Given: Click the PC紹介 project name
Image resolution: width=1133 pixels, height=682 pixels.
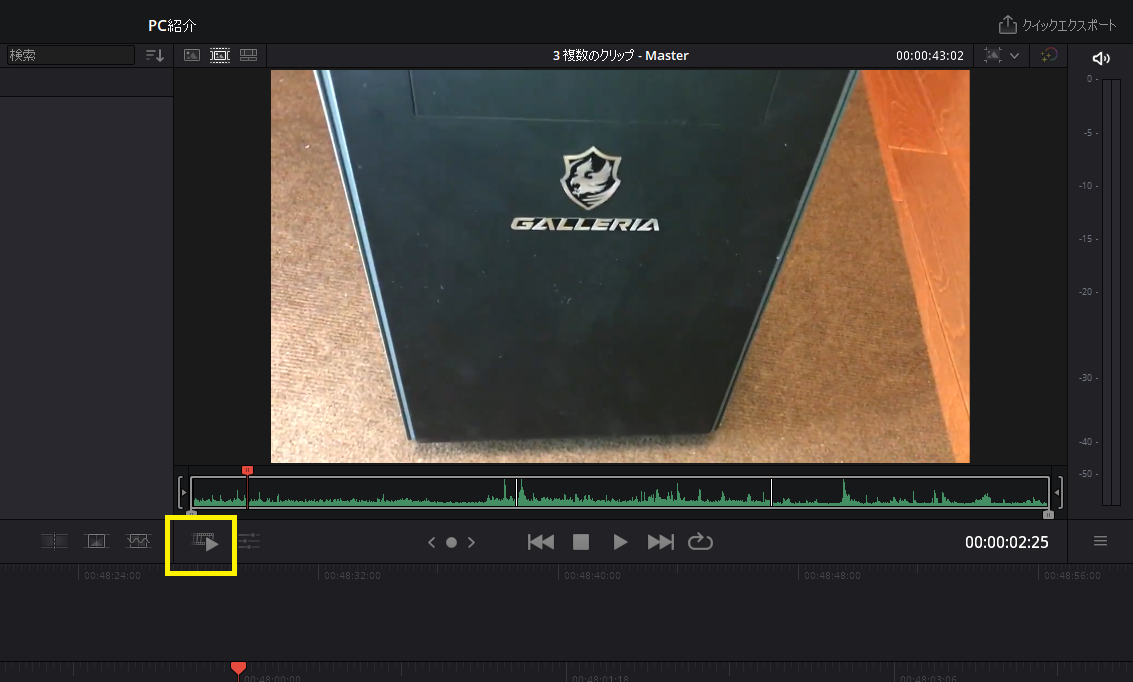Looking at the screenshot, I should 172,25.
